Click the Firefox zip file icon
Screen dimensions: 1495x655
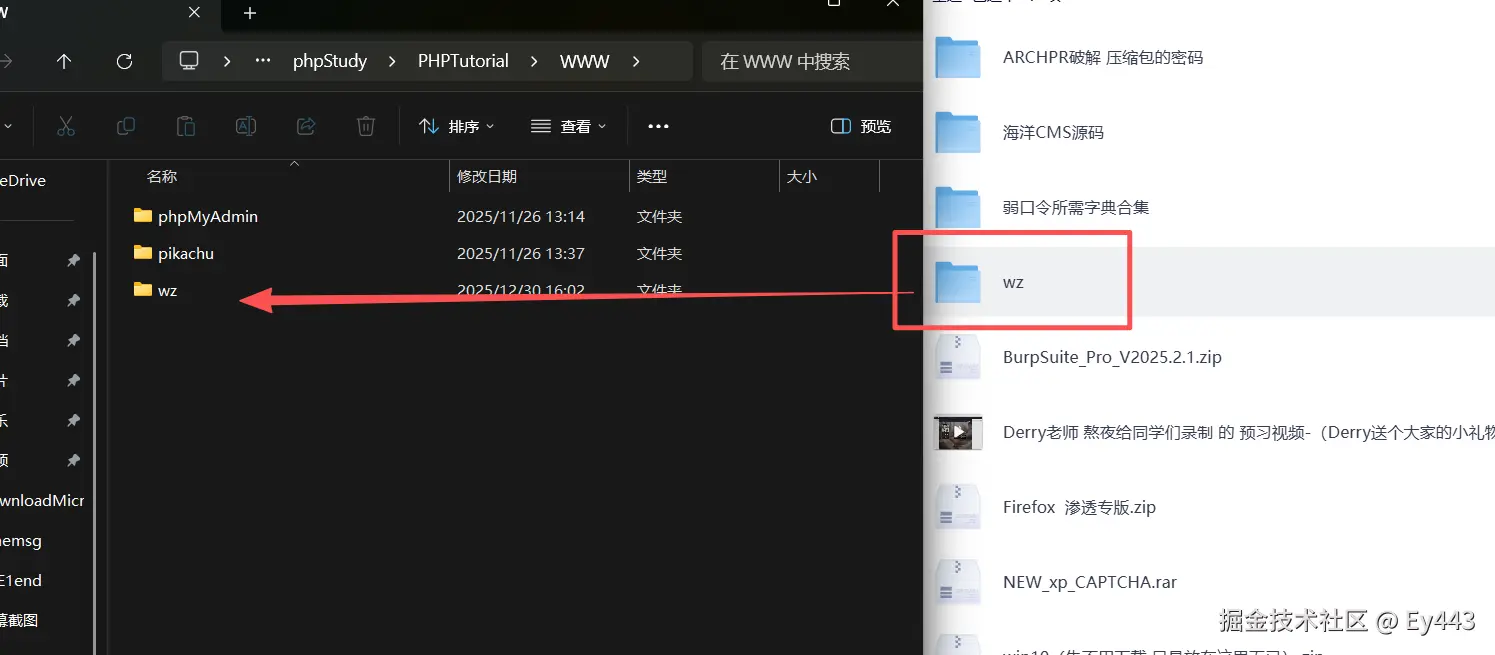[x=958, y=507]
